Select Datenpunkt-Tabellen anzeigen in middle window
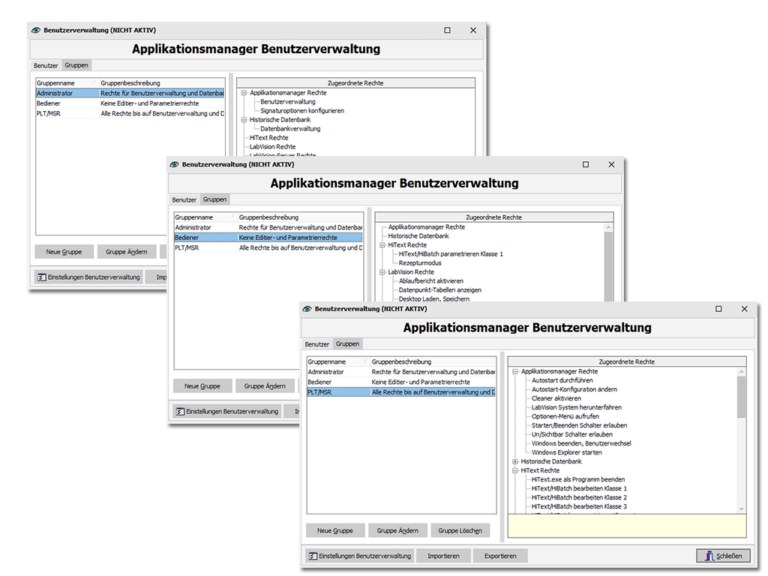The width and height of the screenshot is (768, 576). click(x=440, y=290)
